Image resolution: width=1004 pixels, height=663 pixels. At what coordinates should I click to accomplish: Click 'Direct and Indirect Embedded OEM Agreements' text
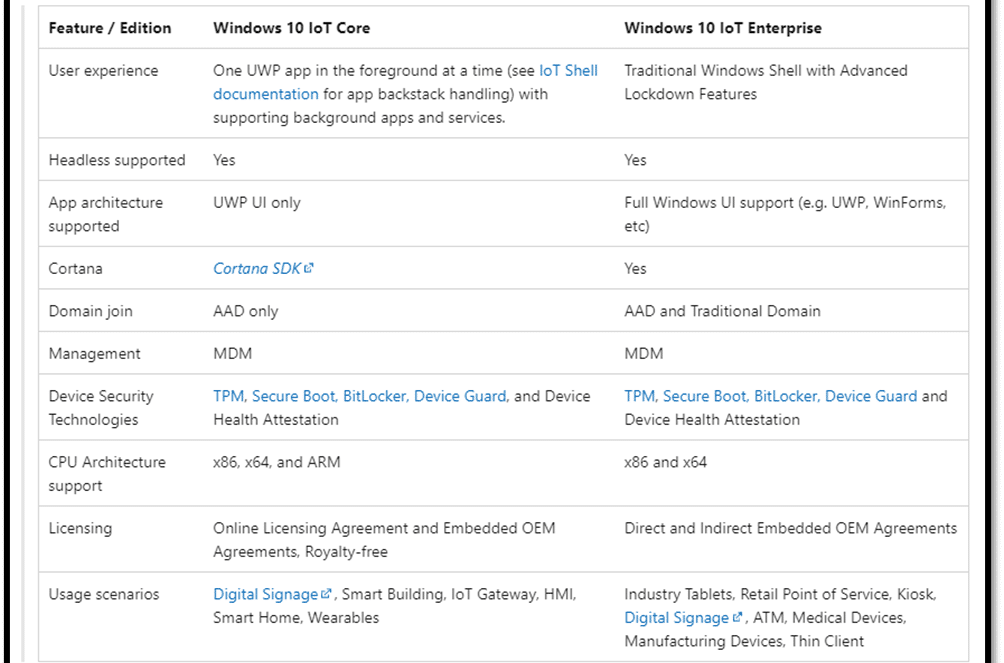pos(791,528)
